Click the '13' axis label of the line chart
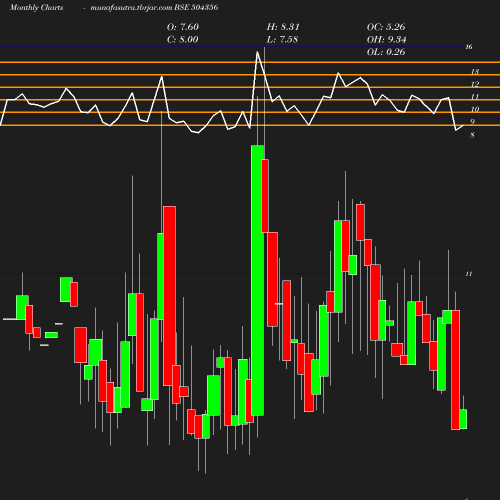The height and width of the screenshot is (500, 500). (x=475, y=72)
